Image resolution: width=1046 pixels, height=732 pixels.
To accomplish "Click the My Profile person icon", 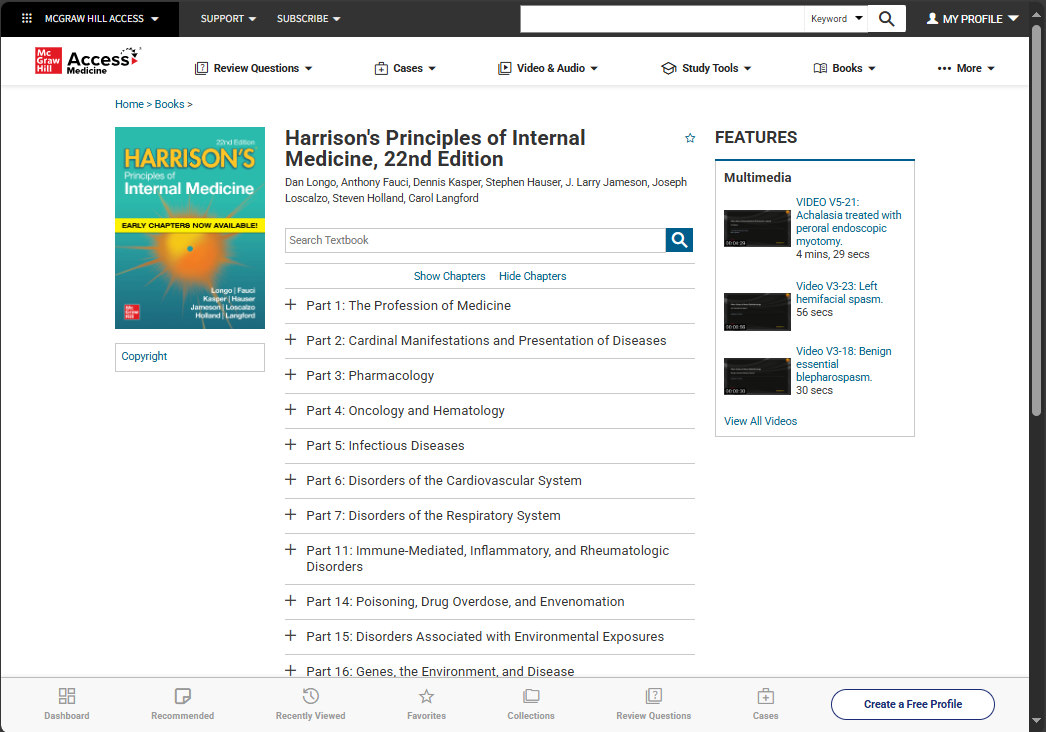I will pos(932,19).
